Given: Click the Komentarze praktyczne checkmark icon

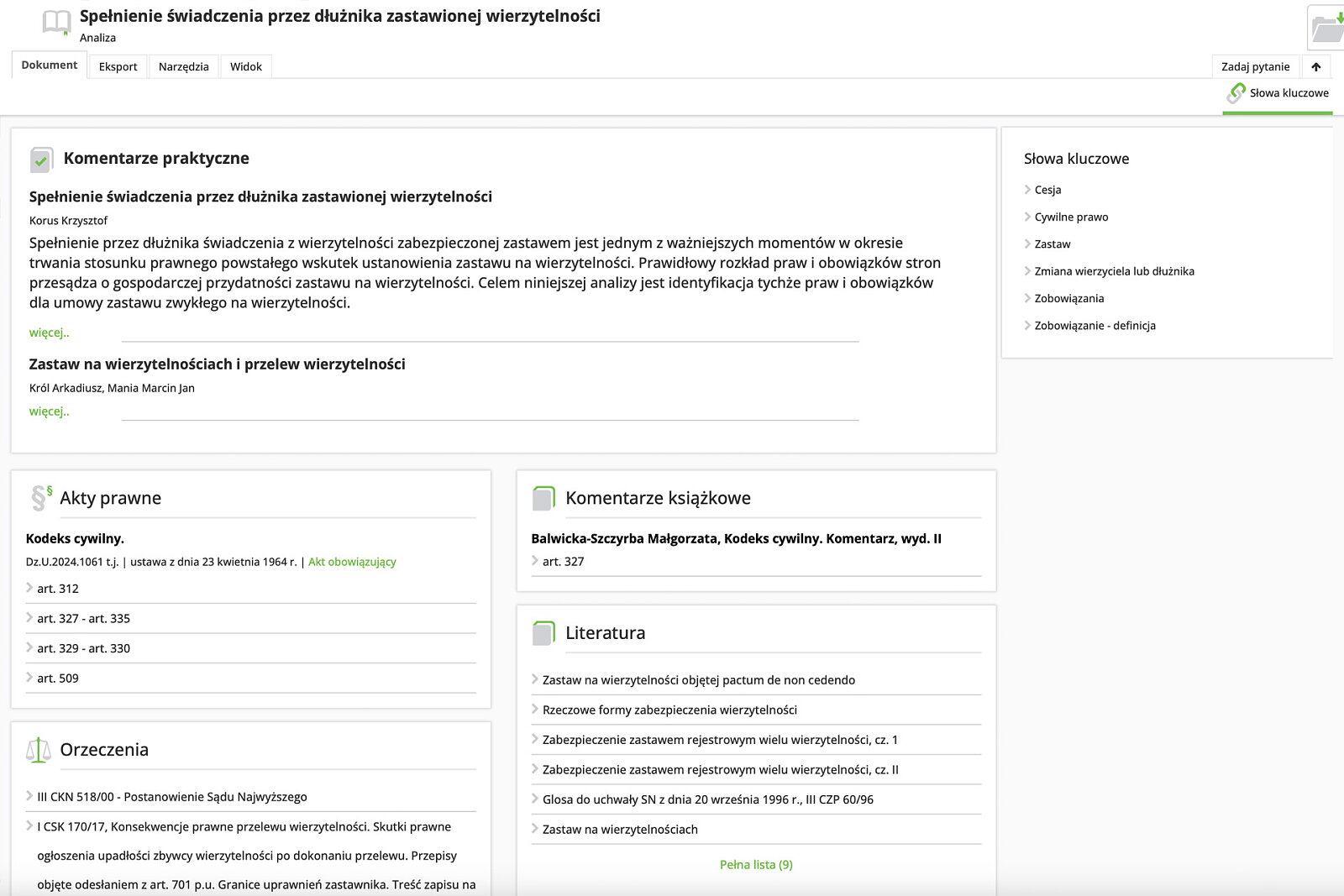Looking at the screenshot, I should click(41, 160).
